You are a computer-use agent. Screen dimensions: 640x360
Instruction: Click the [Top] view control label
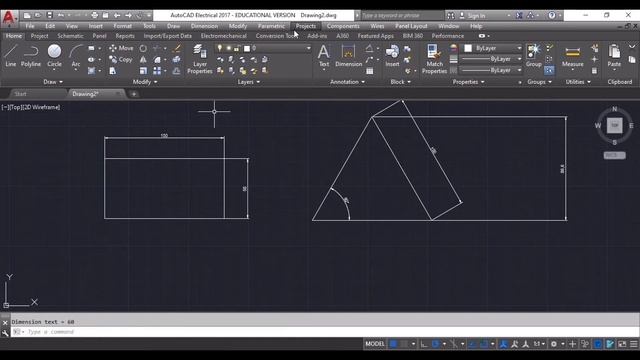coord(15,107)
